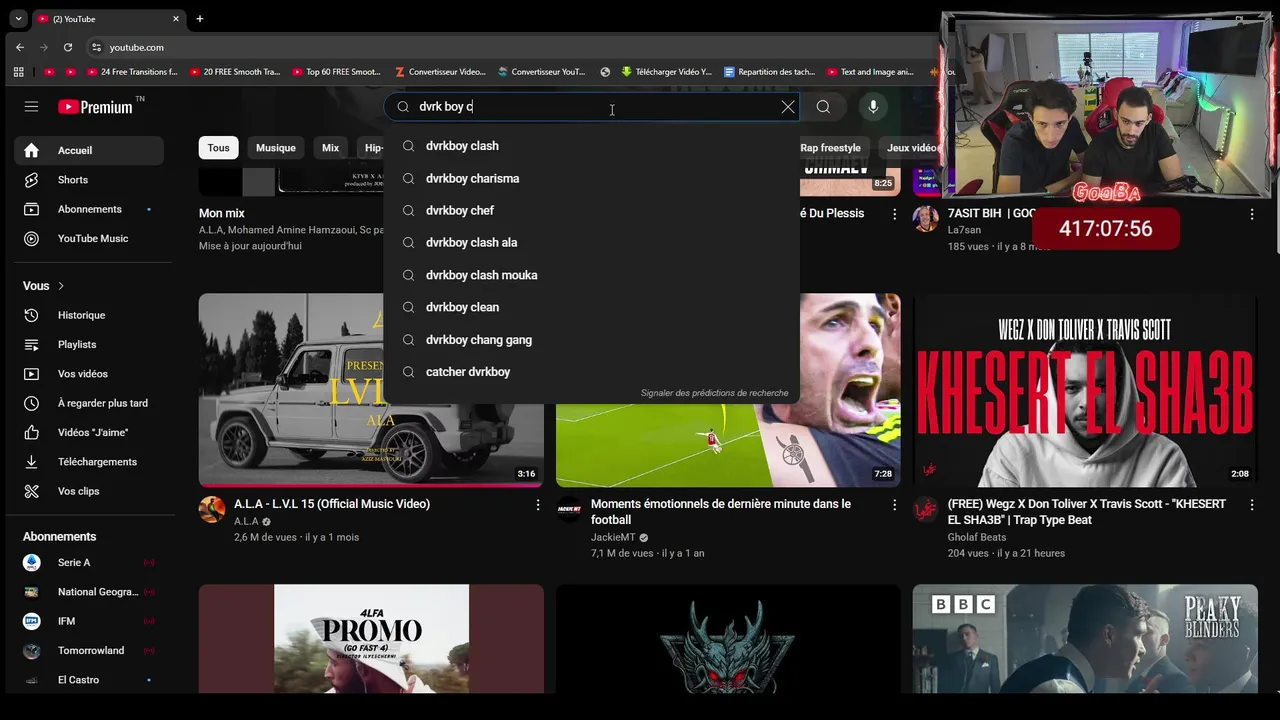Screen dimensions: 1280x720
Task: Open the Chrome apps grid in the bookmarks bar
Action: point(18,72)
